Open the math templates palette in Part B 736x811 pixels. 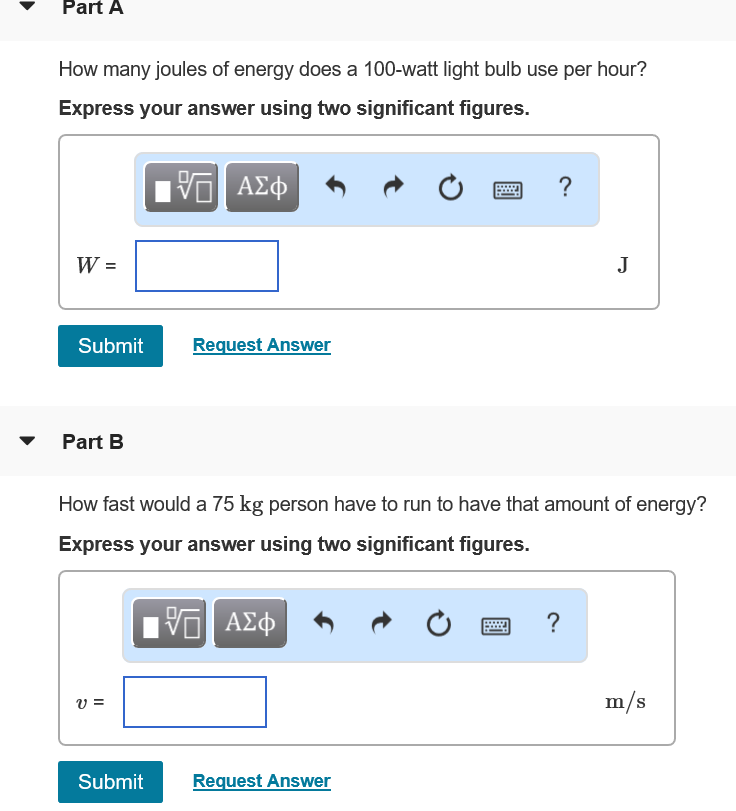pyautogui.click(x=169, y=622)
